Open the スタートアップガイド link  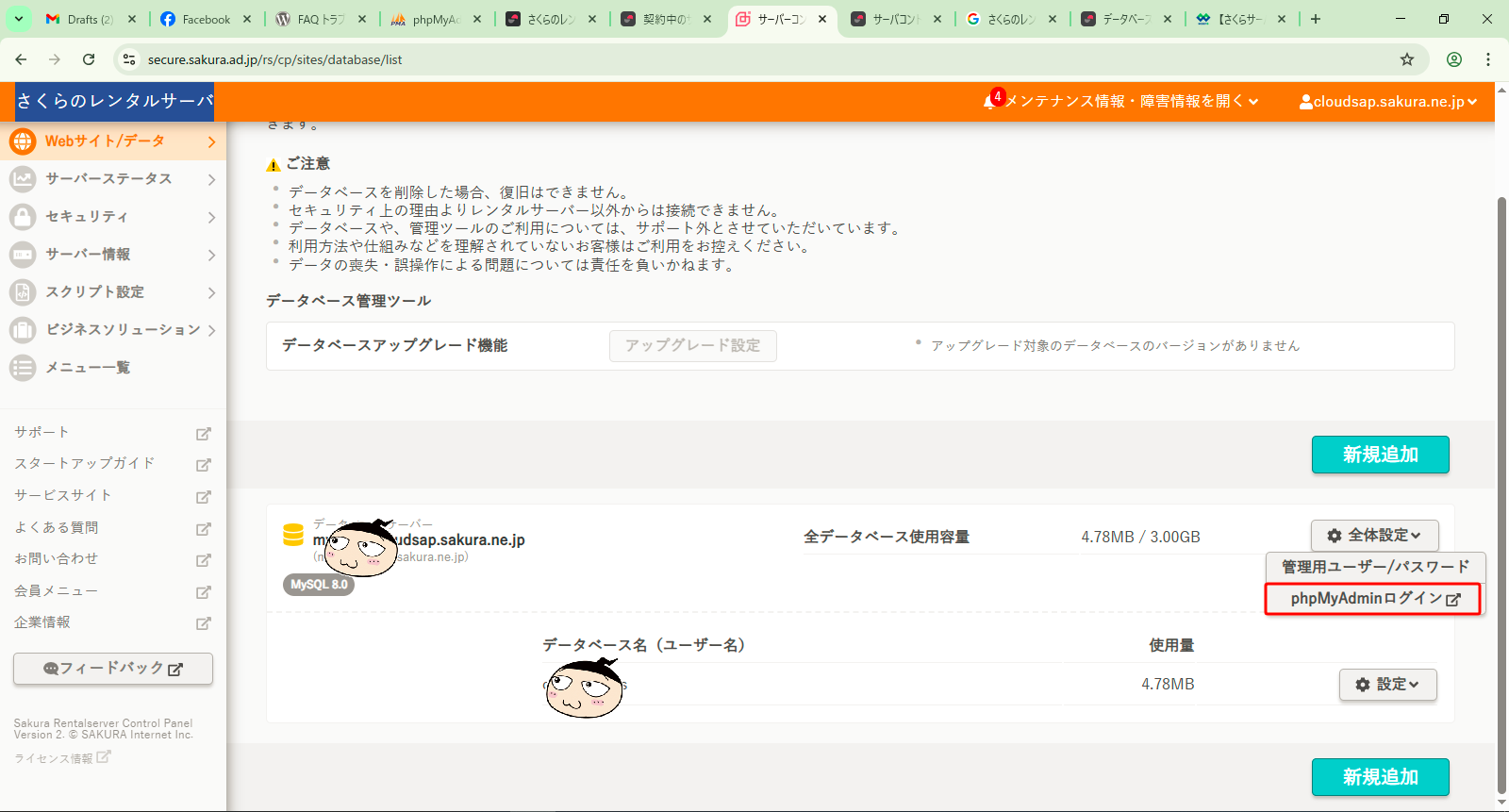pos(84,463)
